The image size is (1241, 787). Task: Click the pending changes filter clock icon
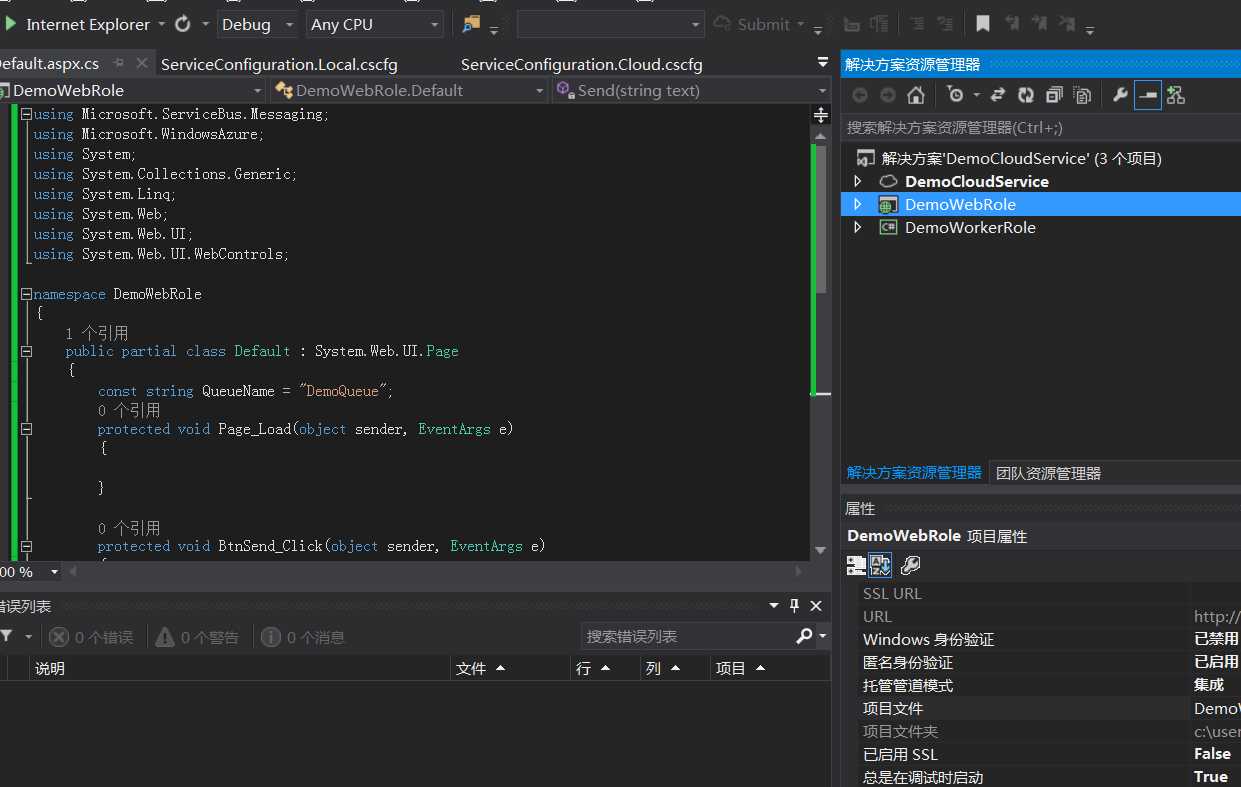tap(956, 95)
